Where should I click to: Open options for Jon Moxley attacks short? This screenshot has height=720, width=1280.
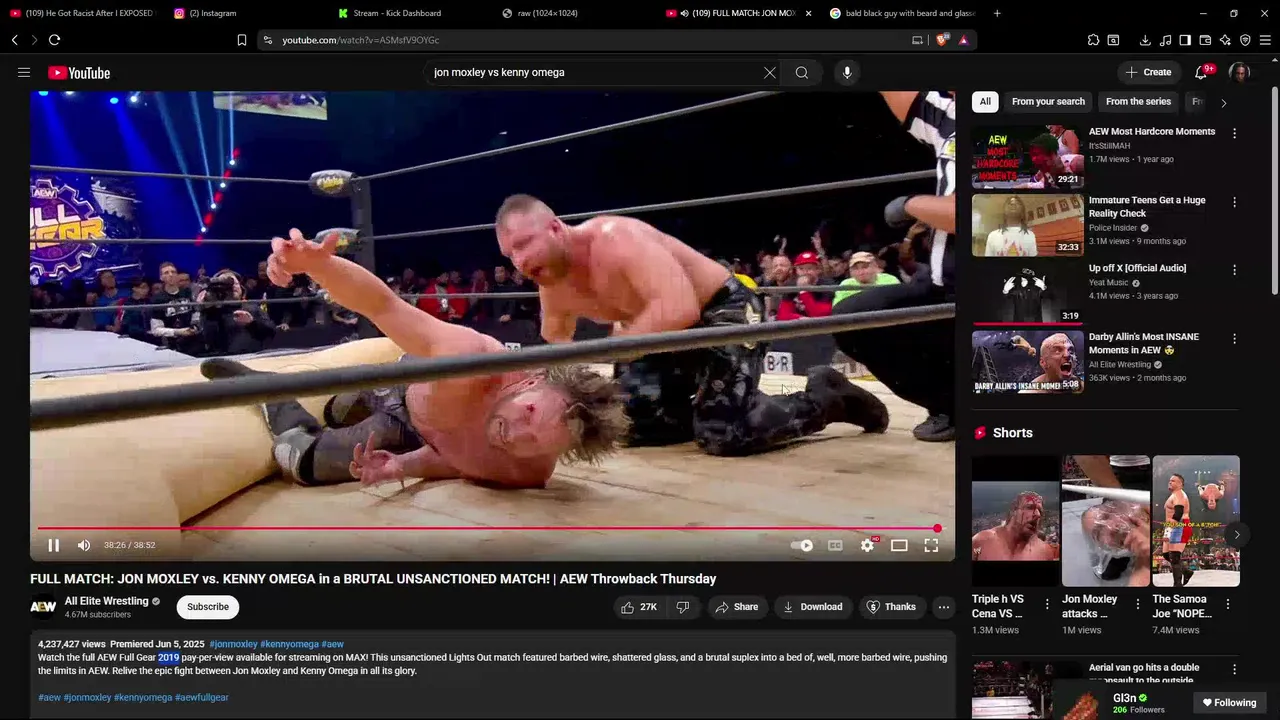(x=1138, y=604)
